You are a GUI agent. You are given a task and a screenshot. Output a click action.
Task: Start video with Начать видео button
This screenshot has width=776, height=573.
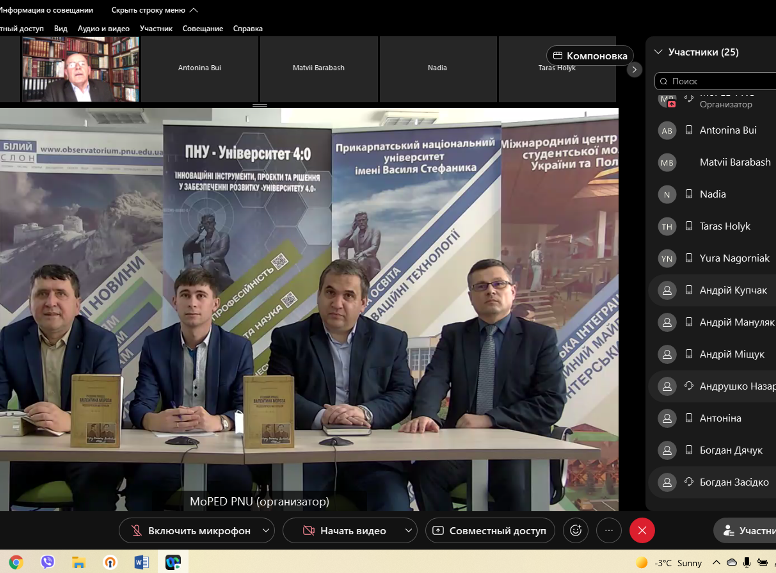344,530
